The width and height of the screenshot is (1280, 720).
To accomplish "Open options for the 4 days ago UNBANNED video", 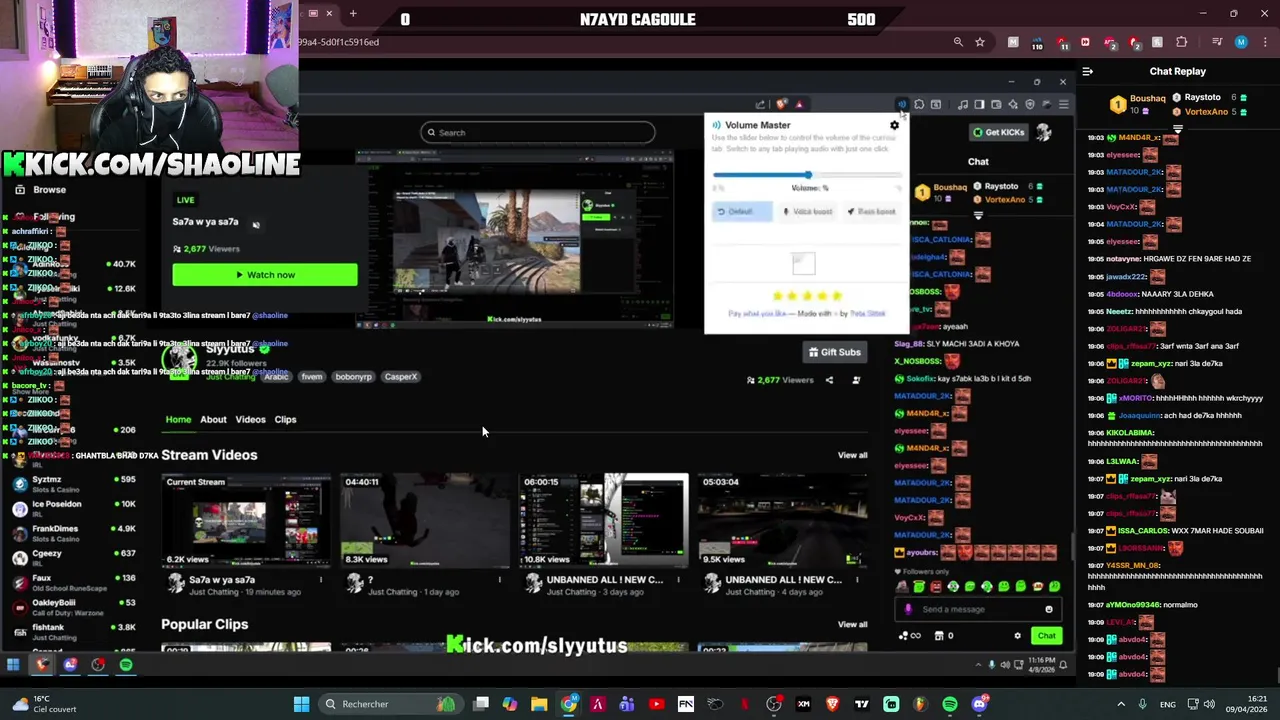I will pos(857,579).
